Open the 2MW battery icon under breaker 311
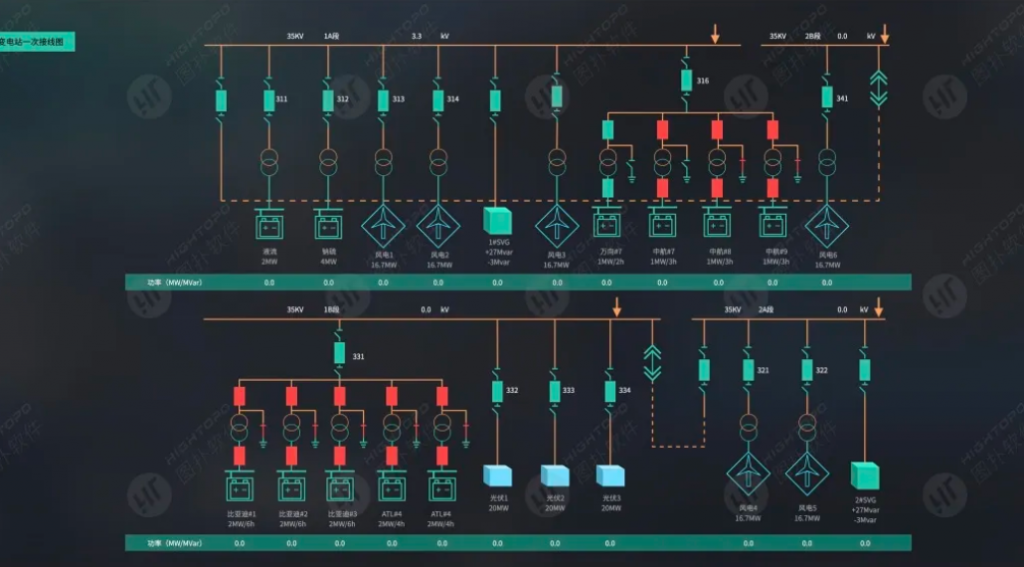 click(269, 224)
